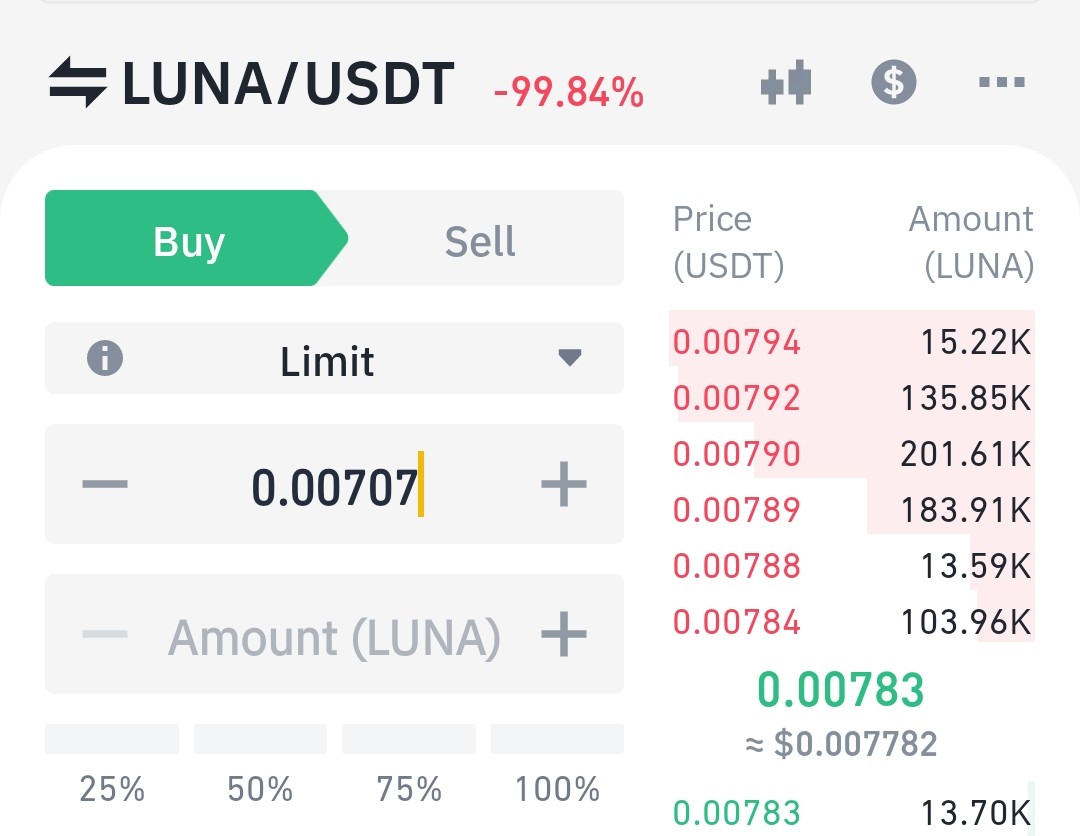Tap the dollar sign coin icon

(893, 82)
